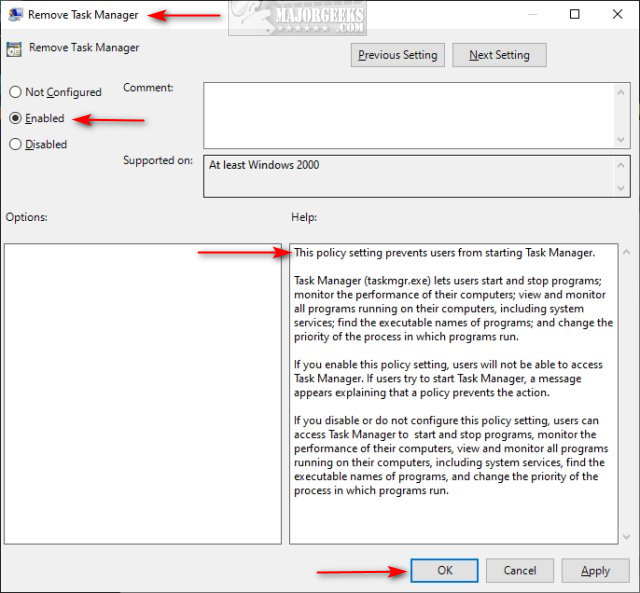
Task: Go to Previous Setting
Action: pos(398,55)
